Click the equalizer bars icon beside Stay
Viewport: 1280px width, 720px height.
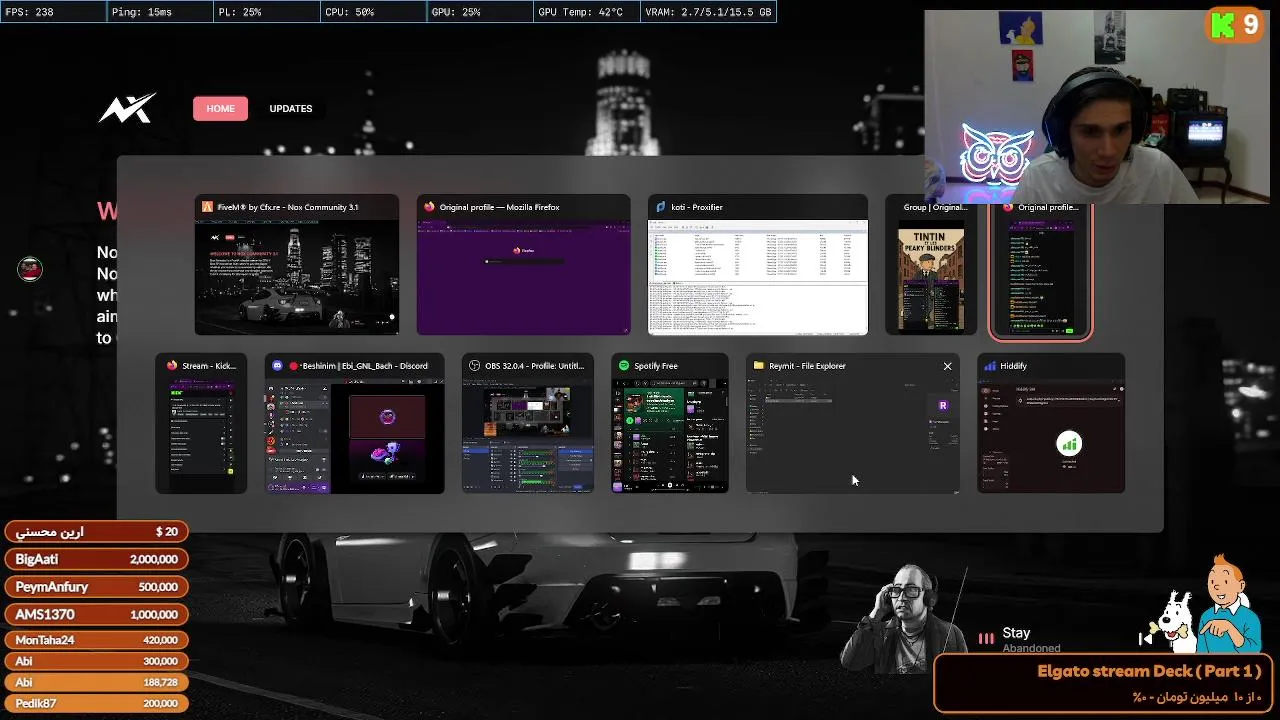tap(986, 638)
